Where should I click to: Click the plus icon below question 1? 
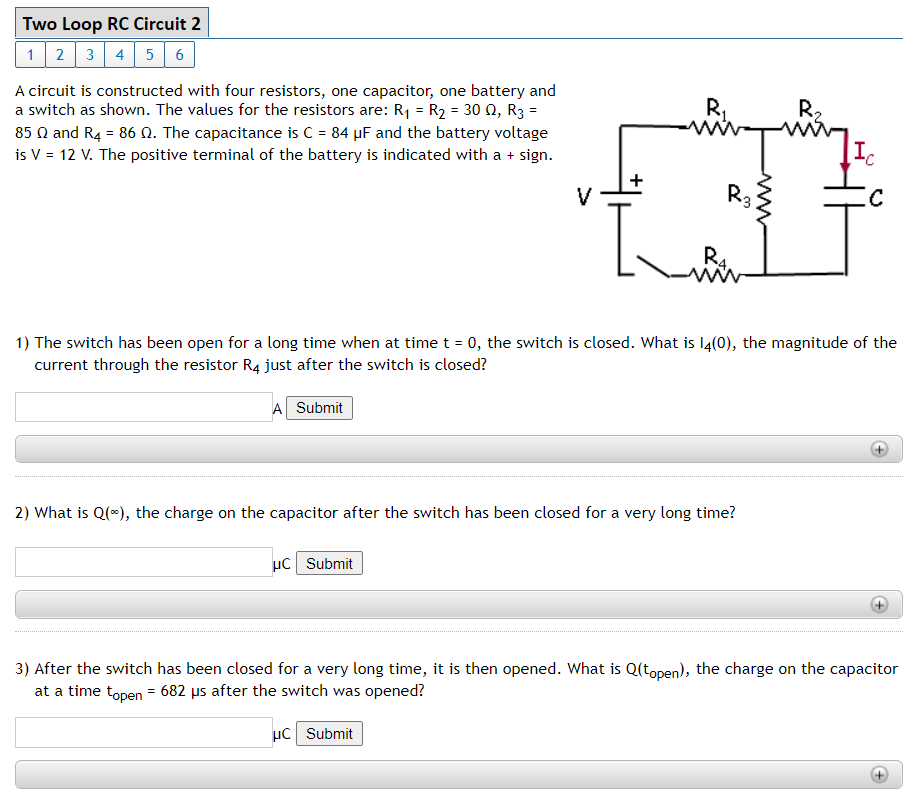coord(880,449)
